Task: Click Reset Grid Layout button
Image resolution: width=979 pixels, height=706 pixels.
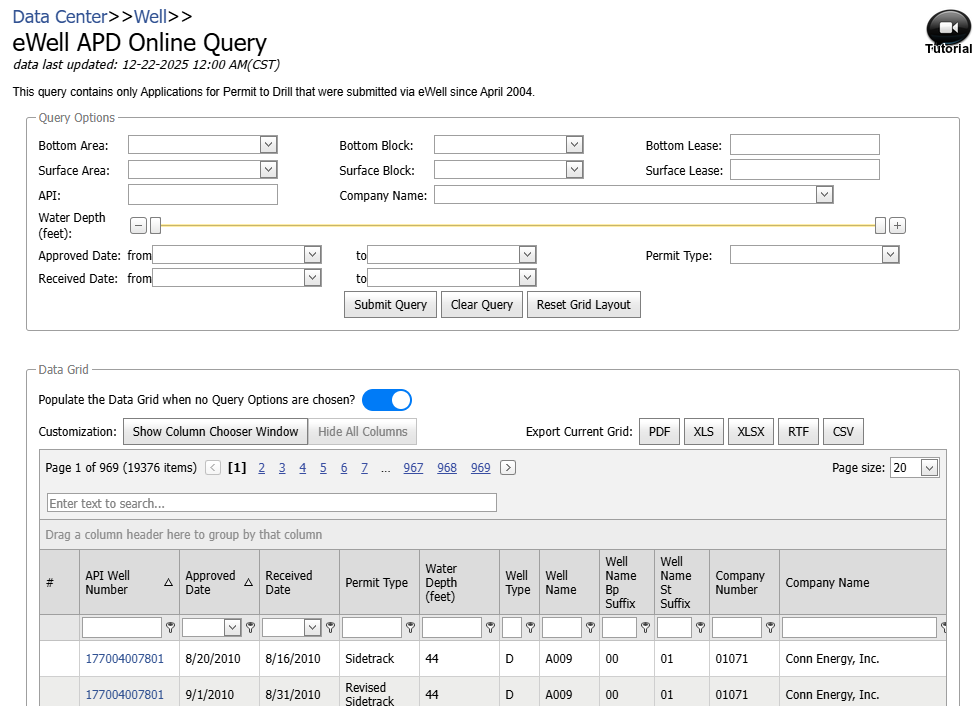Action: point(584,305)
